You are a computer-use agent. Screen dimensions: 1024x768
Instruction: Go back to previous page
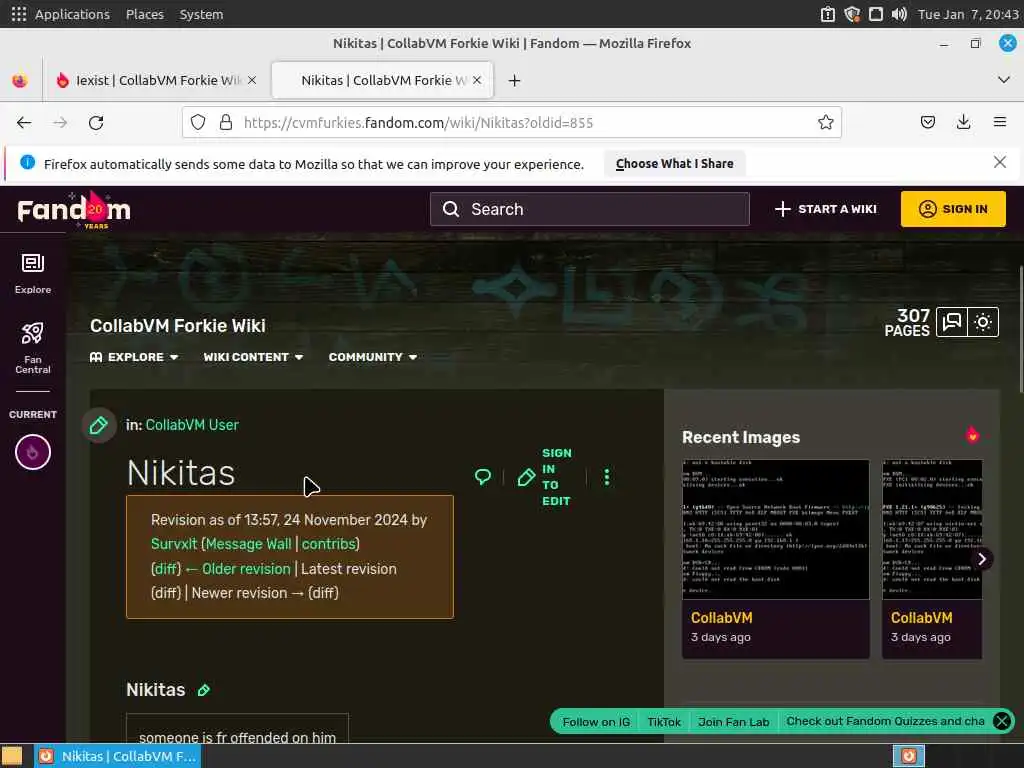coord(24,123)
